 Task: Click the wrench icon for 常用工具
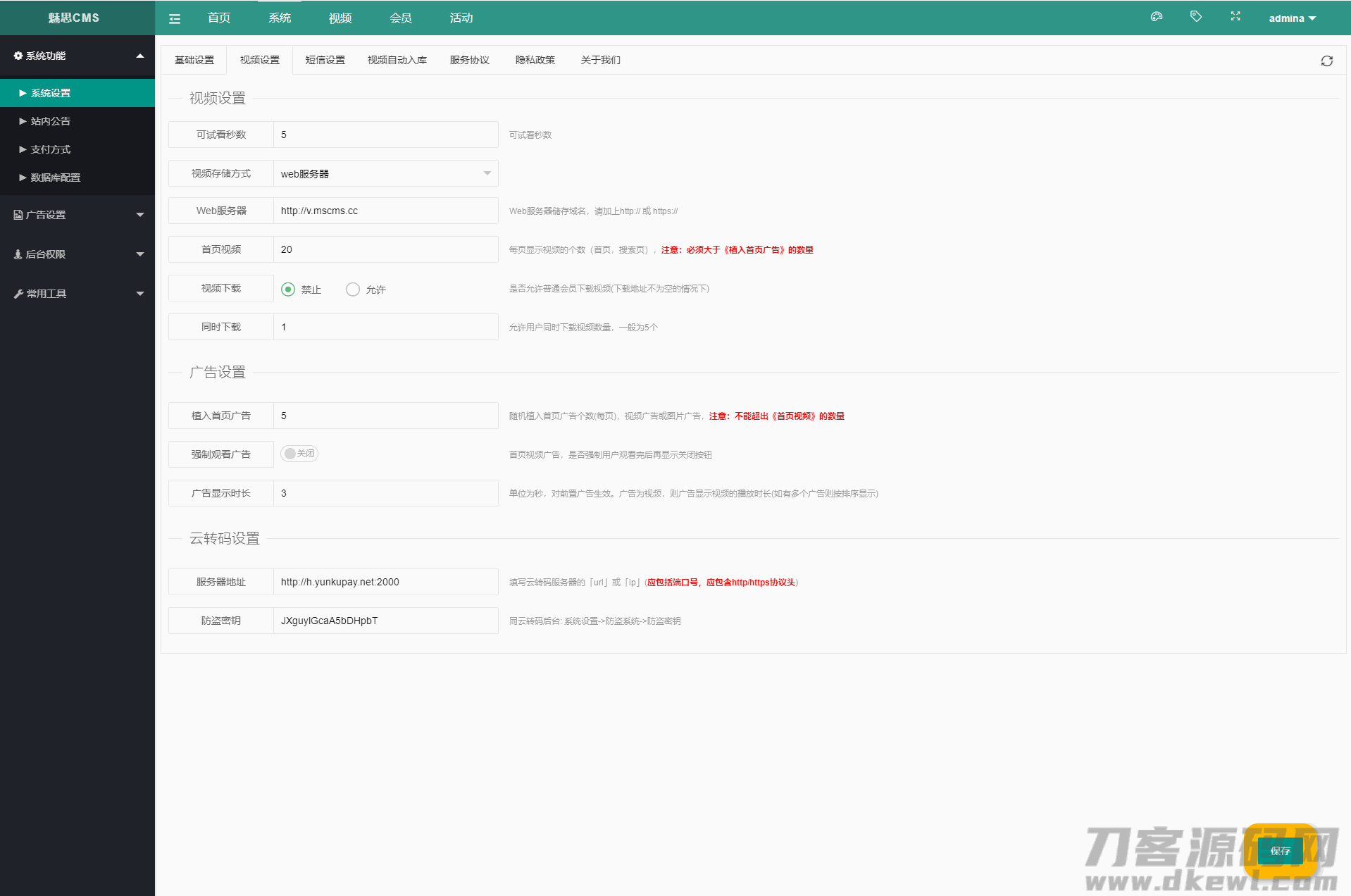coord(18,294)
